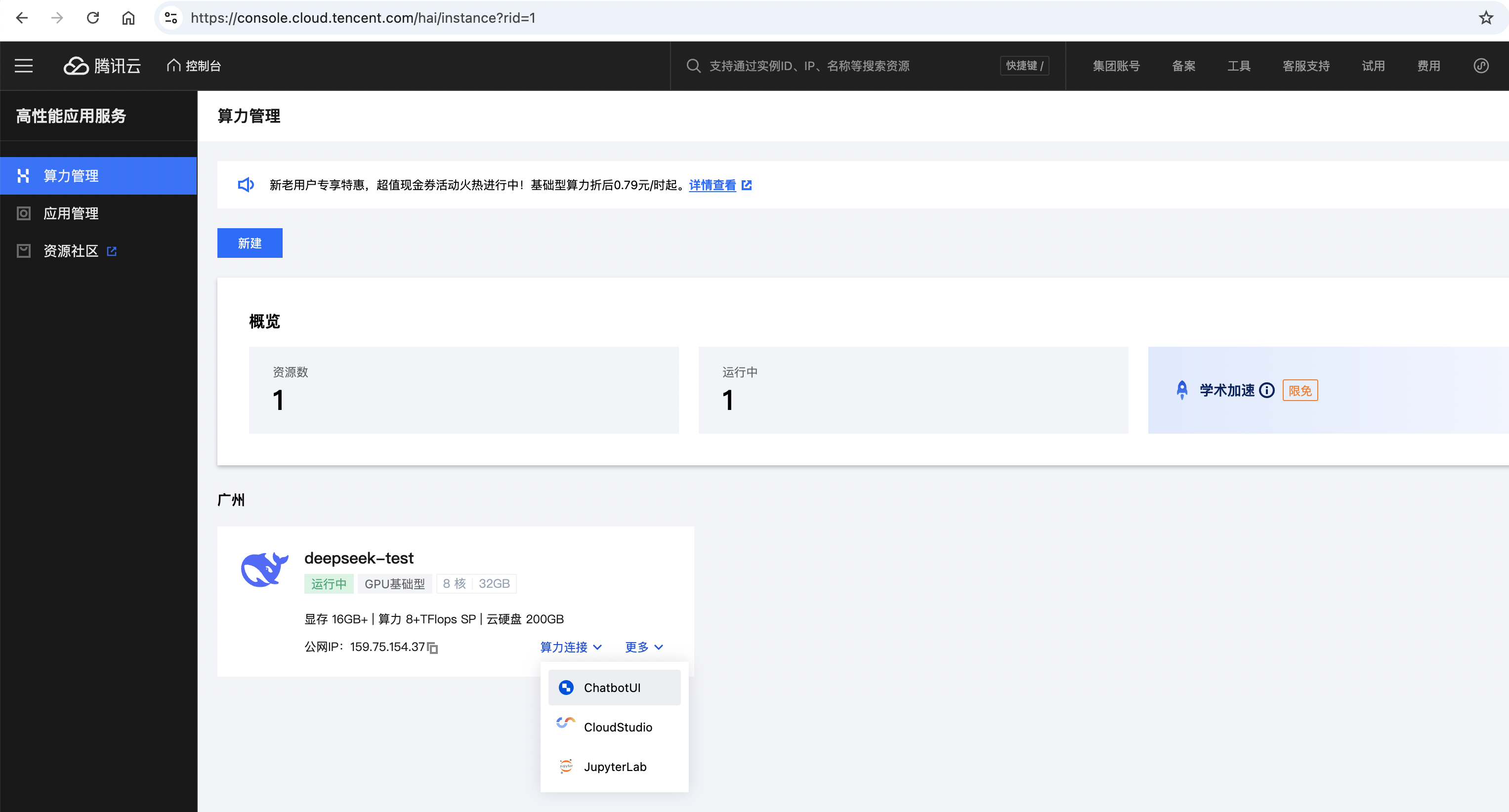1509x812 pixels.
Task: Click the round icon right of 费用
Action: pos(1481,66)
